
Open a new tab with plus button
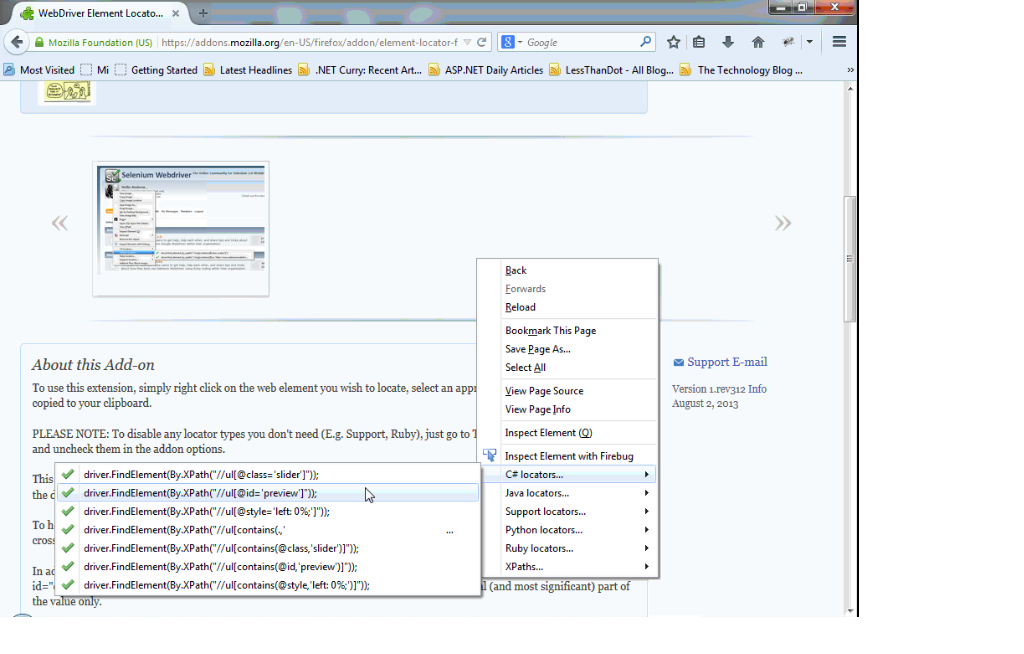(x=203, y=13)
